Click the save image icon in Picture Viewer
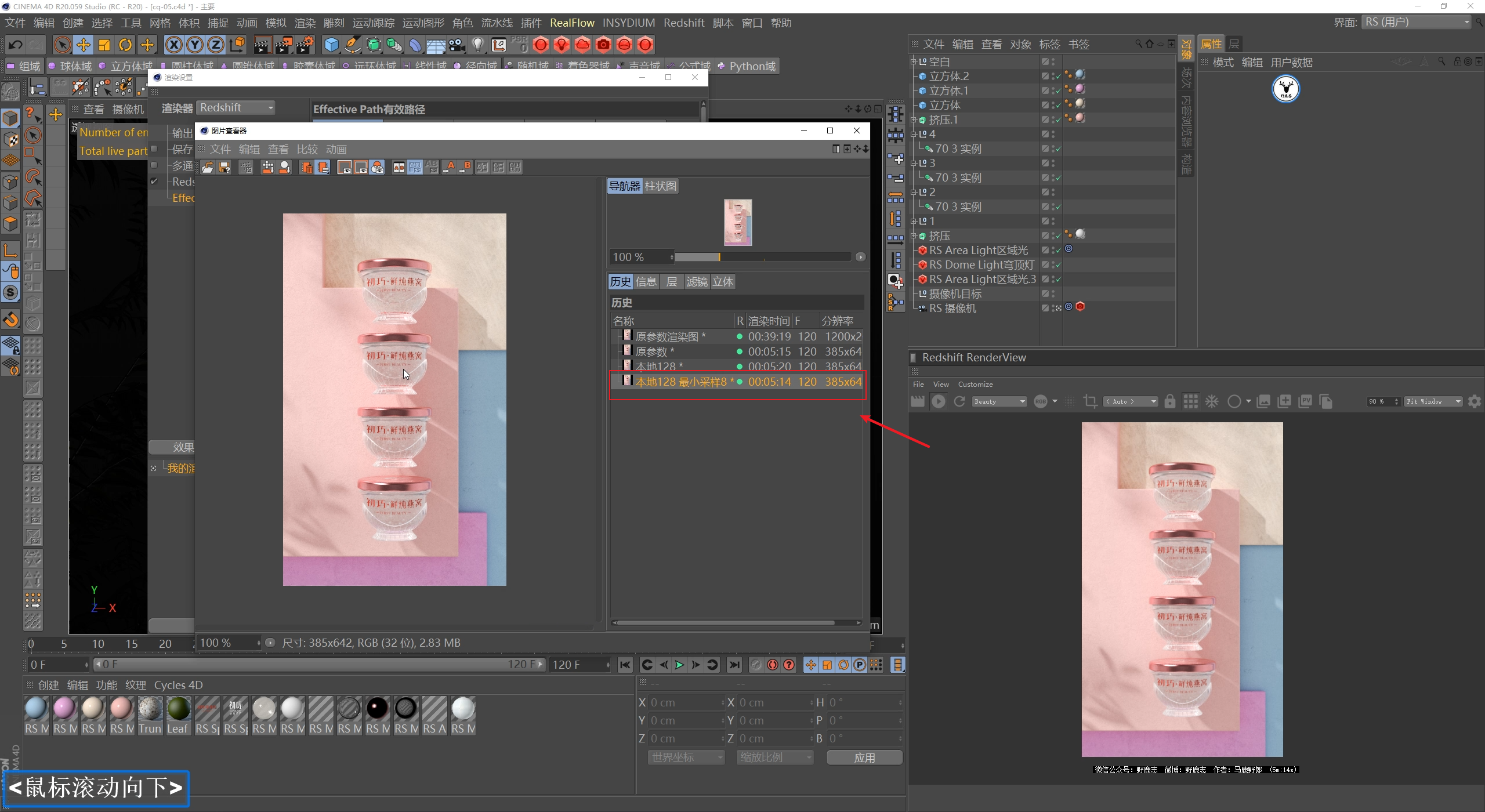1485x812 pixels. (224, 168)
